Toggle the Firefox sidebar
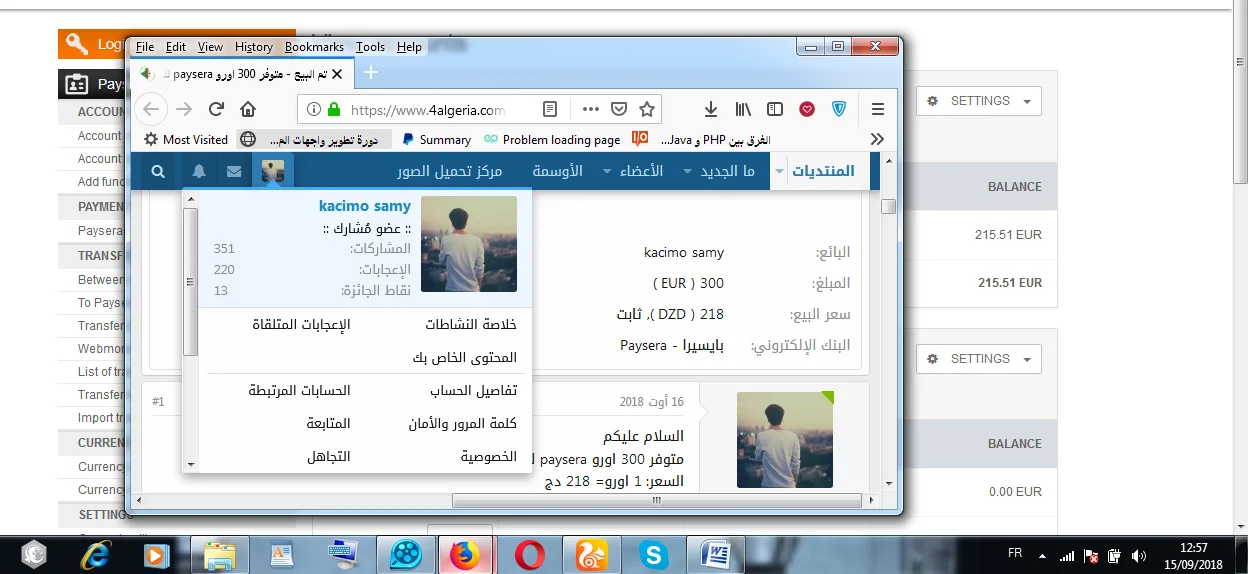The height and width of the screenshot is (574, 1248). (x=775, y=109)
